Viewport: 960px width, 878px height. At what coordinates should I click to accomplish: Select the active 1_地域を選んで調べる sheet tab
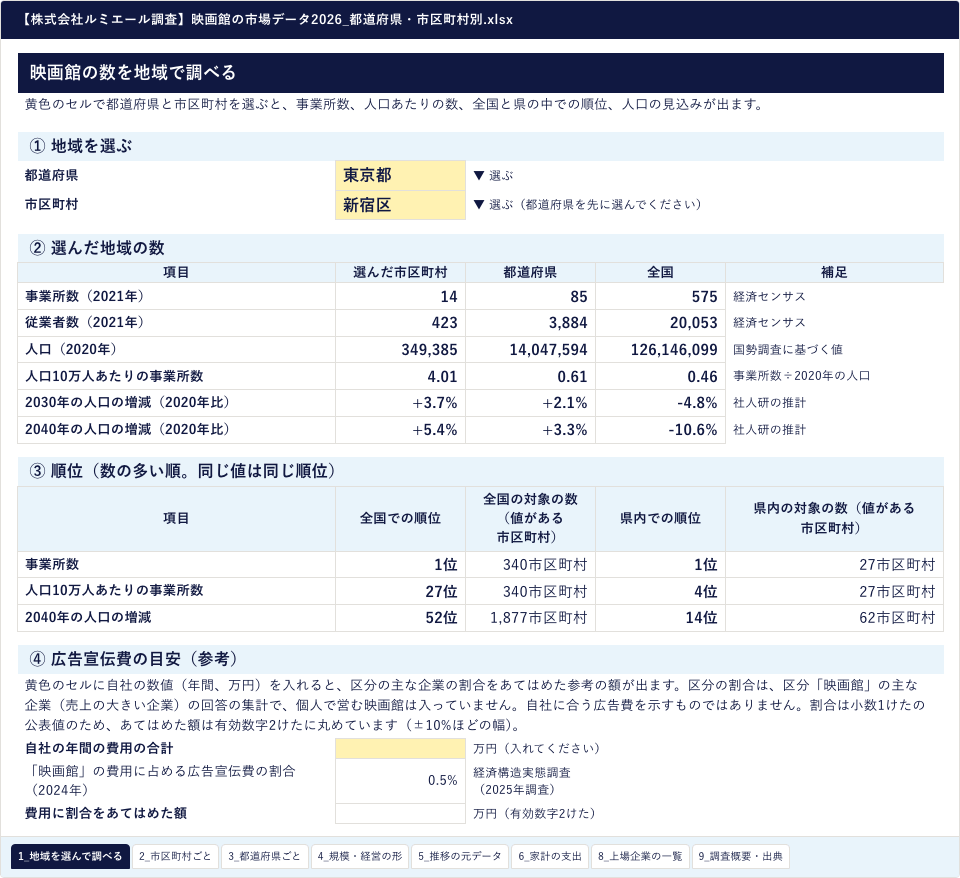pyautogui.click(x=70, y=856)
